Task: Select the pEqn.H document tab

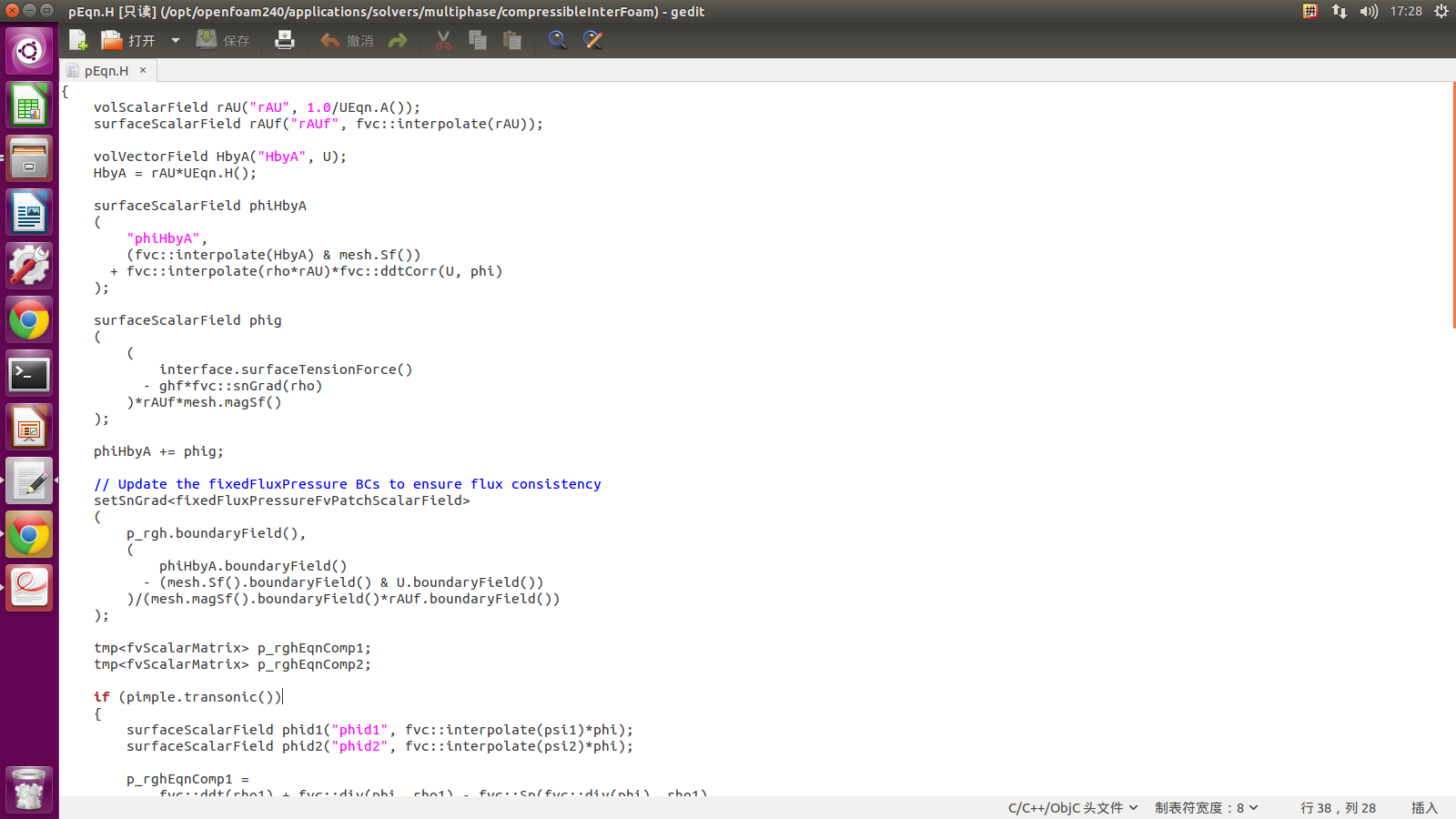Action: coord(106,71)
